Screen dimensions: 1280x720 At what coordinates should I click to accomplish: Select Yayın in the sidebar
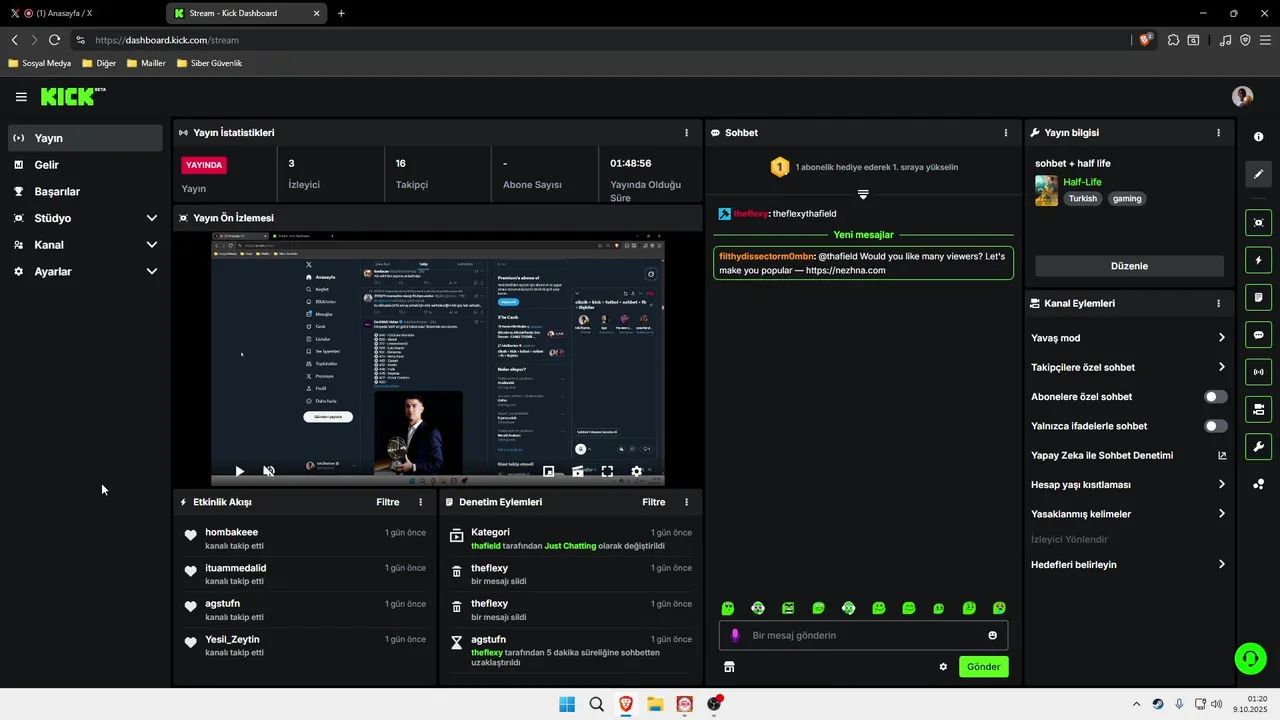pyautogui.click(x=84, y=138)
